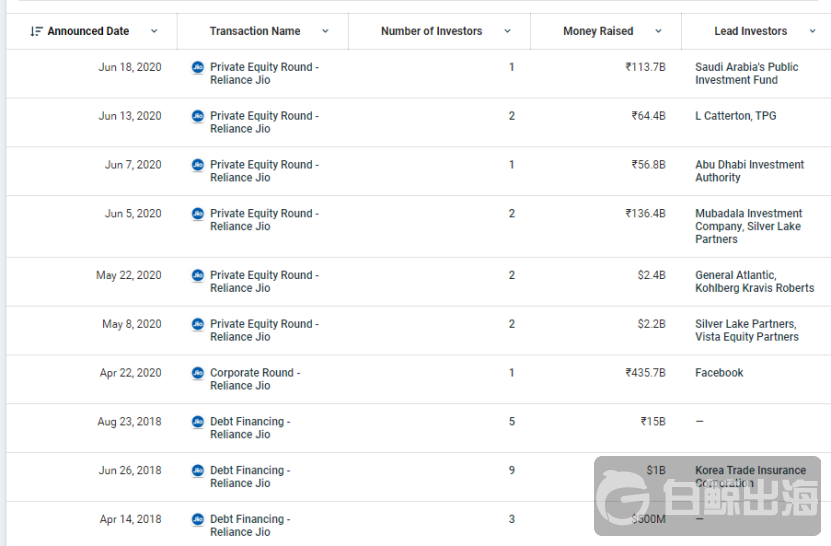
Task: Click the Jio logo beside Jun 18, 2020 round
Action: coord(198,68)
